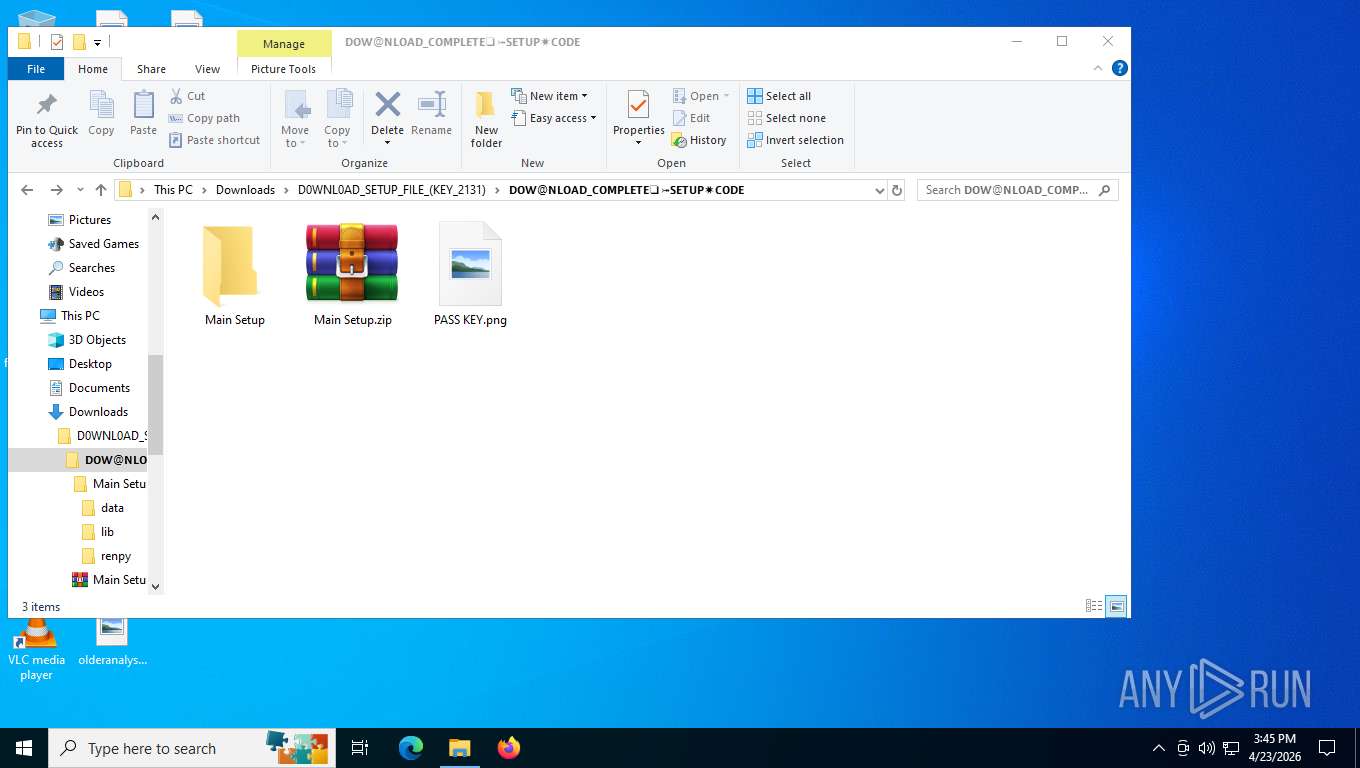Click the Edit command in Open group
This screenshot has width=1360, height=768.
691,118
